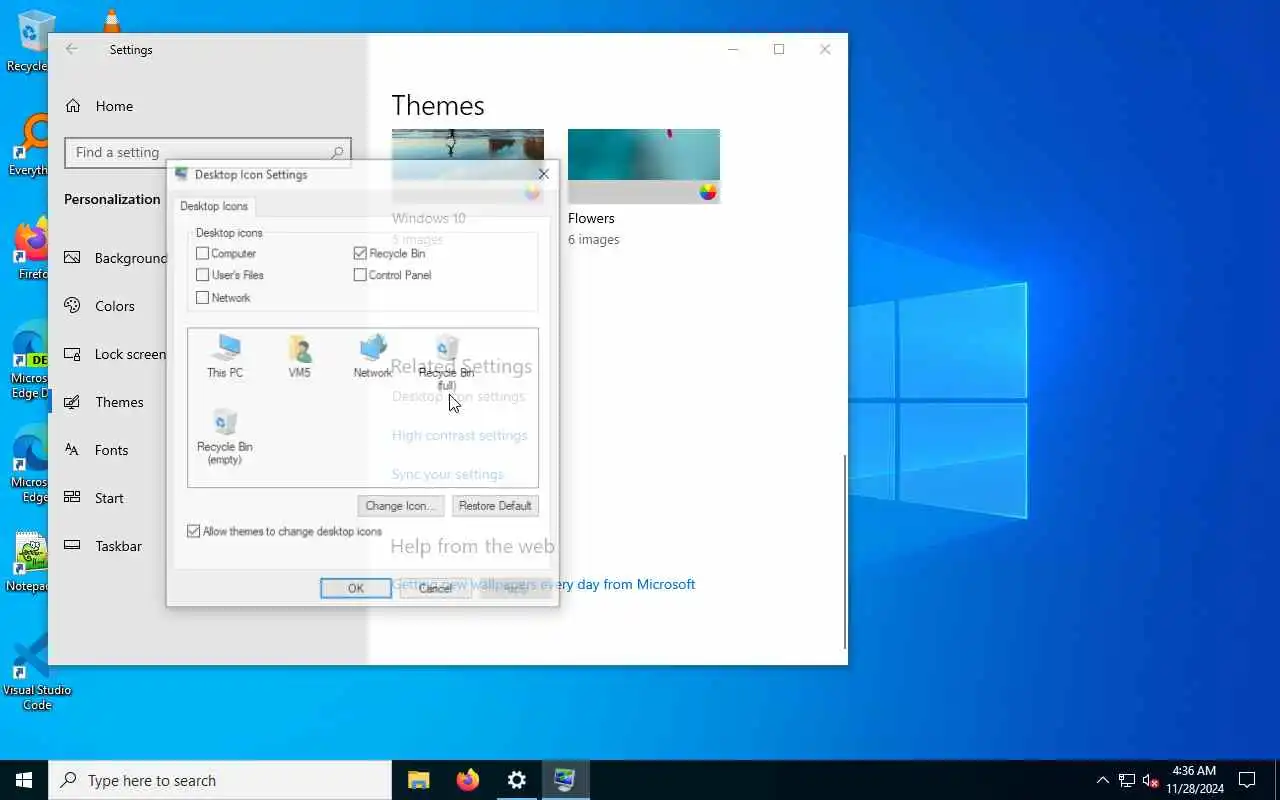
Task: Click the Start tiles icon in sidebar
Action: tap(73, 498)
